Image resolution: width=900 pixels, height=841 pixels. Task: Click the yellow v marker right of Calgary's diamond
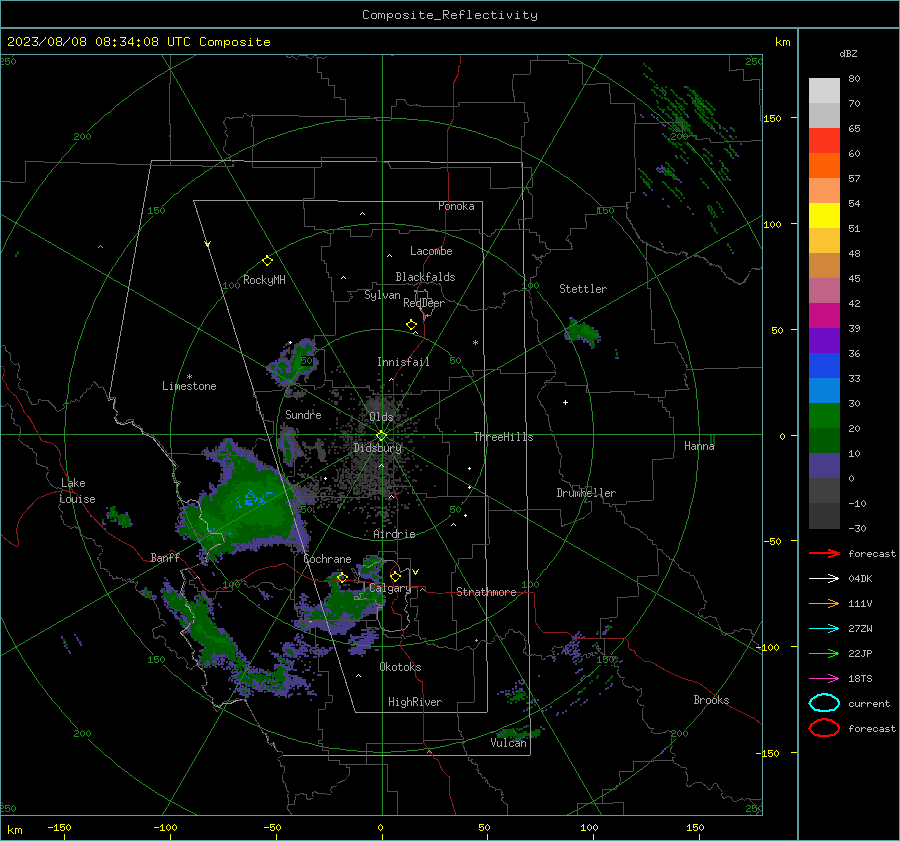[416, 572]
